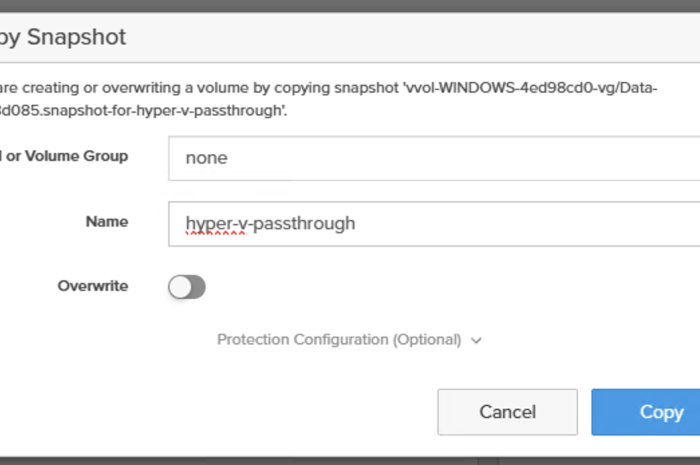Screen dimensions: 700x465
Task: Select the 'none' value text
Action: [206, 158]
